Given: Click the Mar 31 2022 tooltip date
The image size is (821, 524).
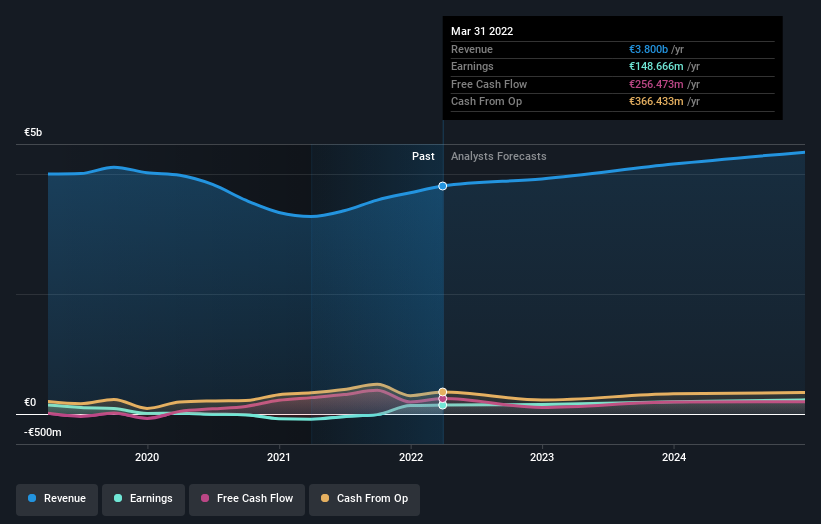Looking at the screenshot, I should [482, 31].
